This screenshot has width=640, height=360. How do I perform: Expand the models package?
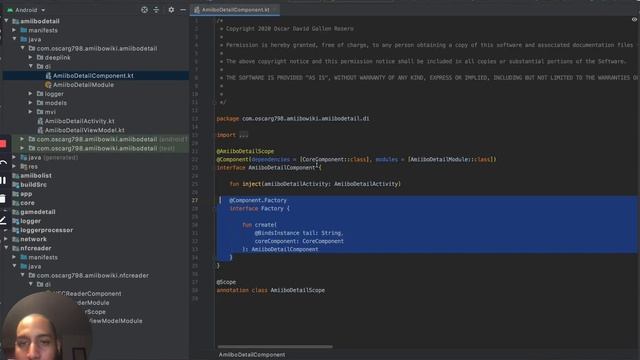coord(31,102)
